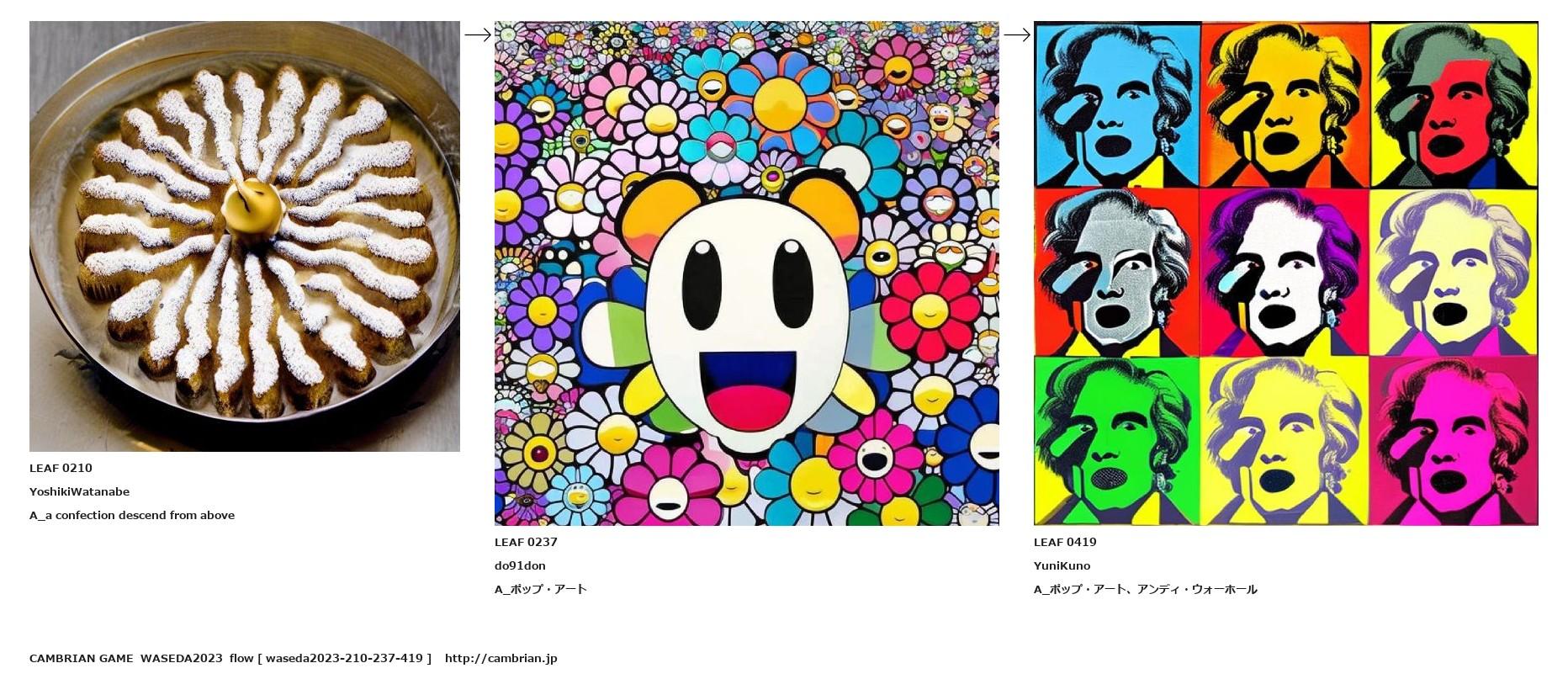Click the arrow between second and third images
Viewport: 1568px width, 679px height.
click(x=1017, y=34)
